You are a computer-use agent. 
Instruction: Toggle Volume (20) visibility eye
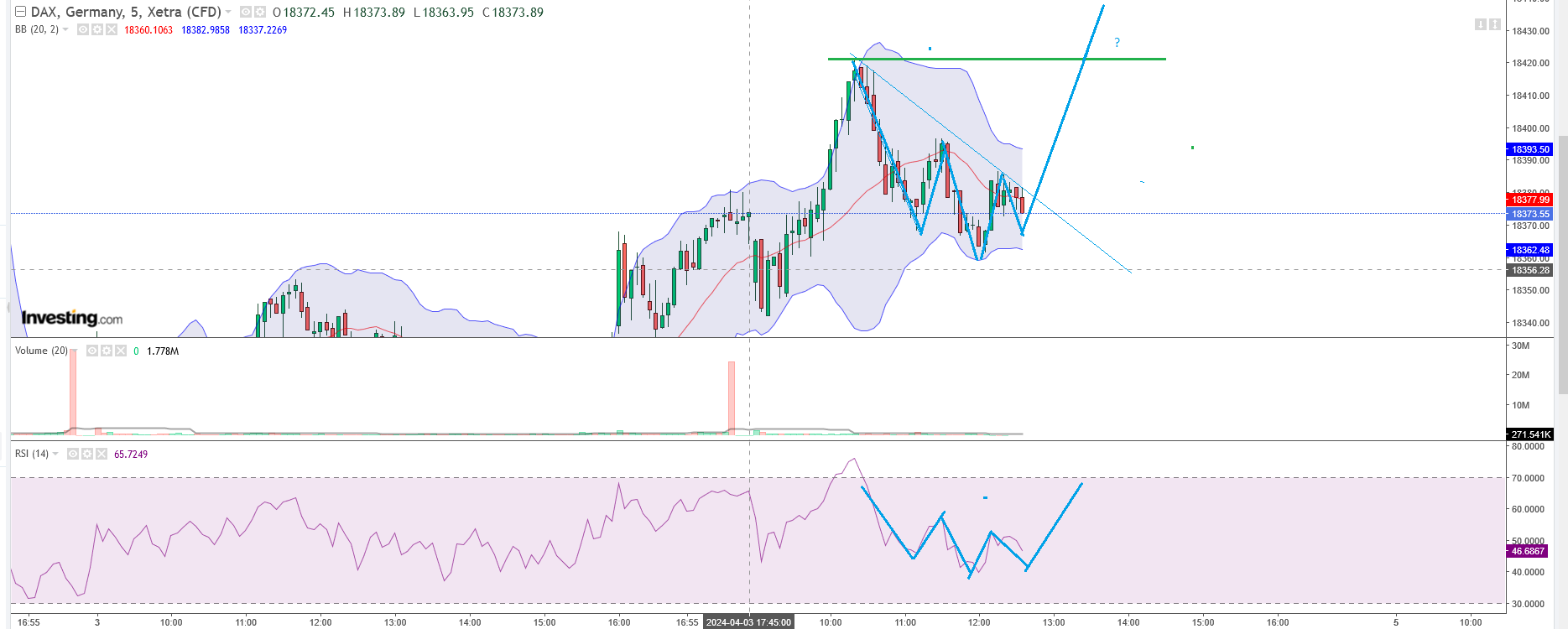click(92, 351)
